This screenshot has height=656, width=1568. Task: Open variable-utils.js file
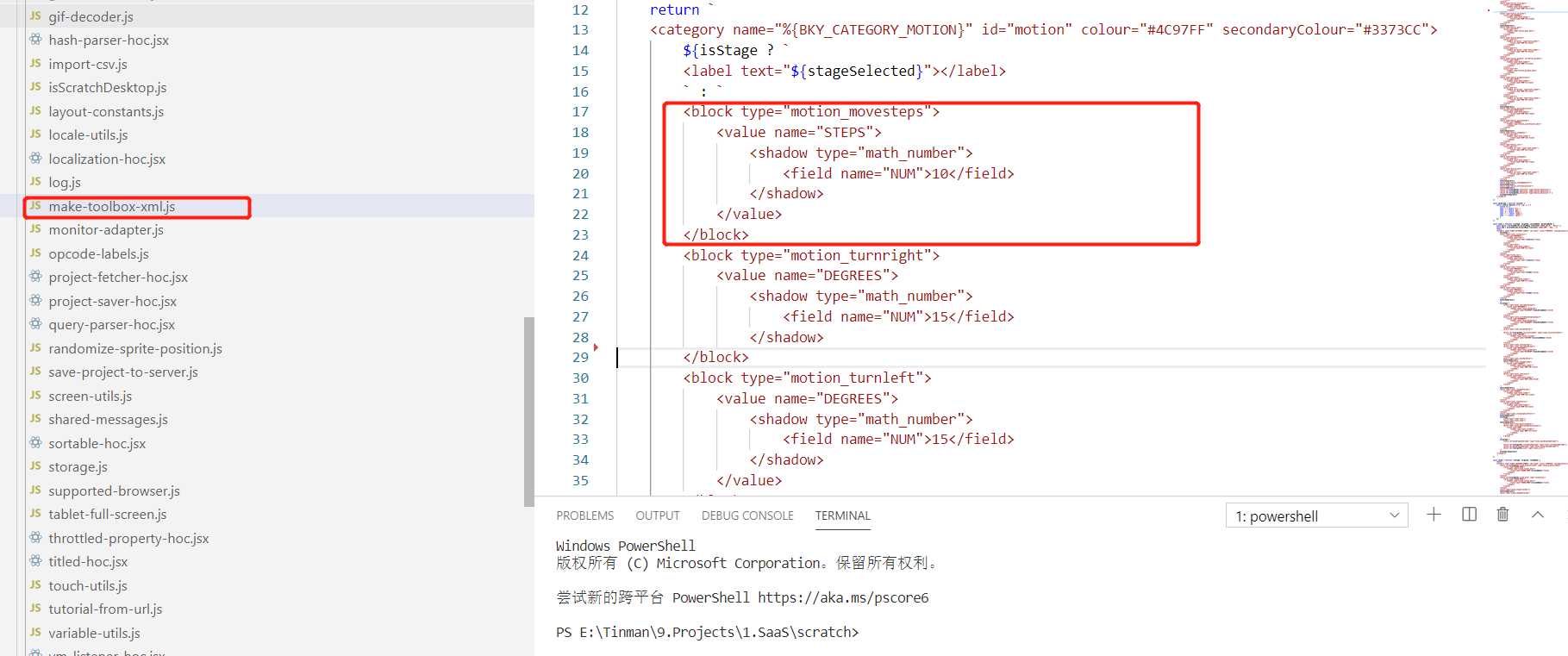pyautogui.click(x=94, y=633)
